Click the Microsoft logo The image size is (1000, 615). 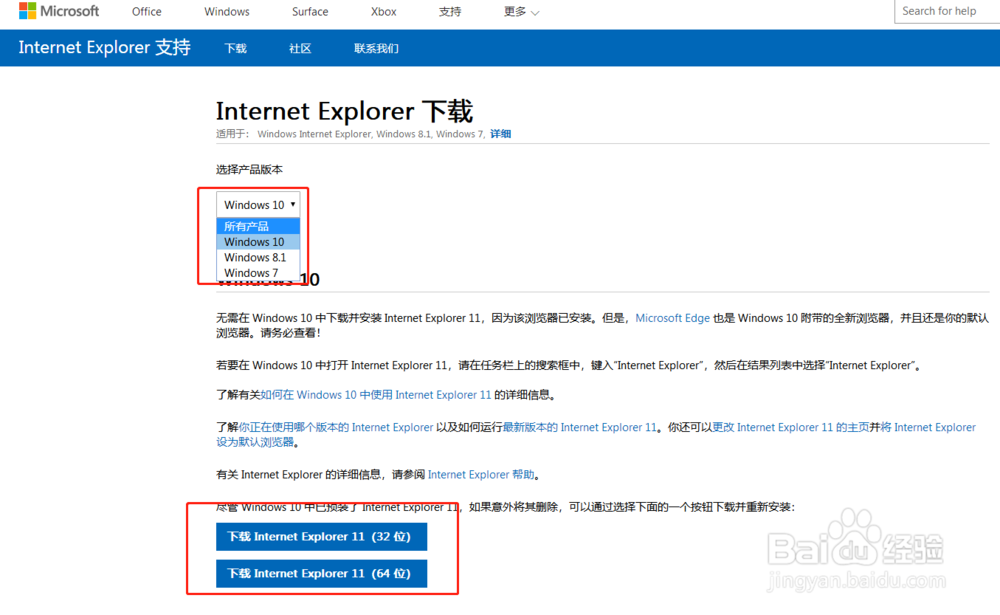click(59, 11)
